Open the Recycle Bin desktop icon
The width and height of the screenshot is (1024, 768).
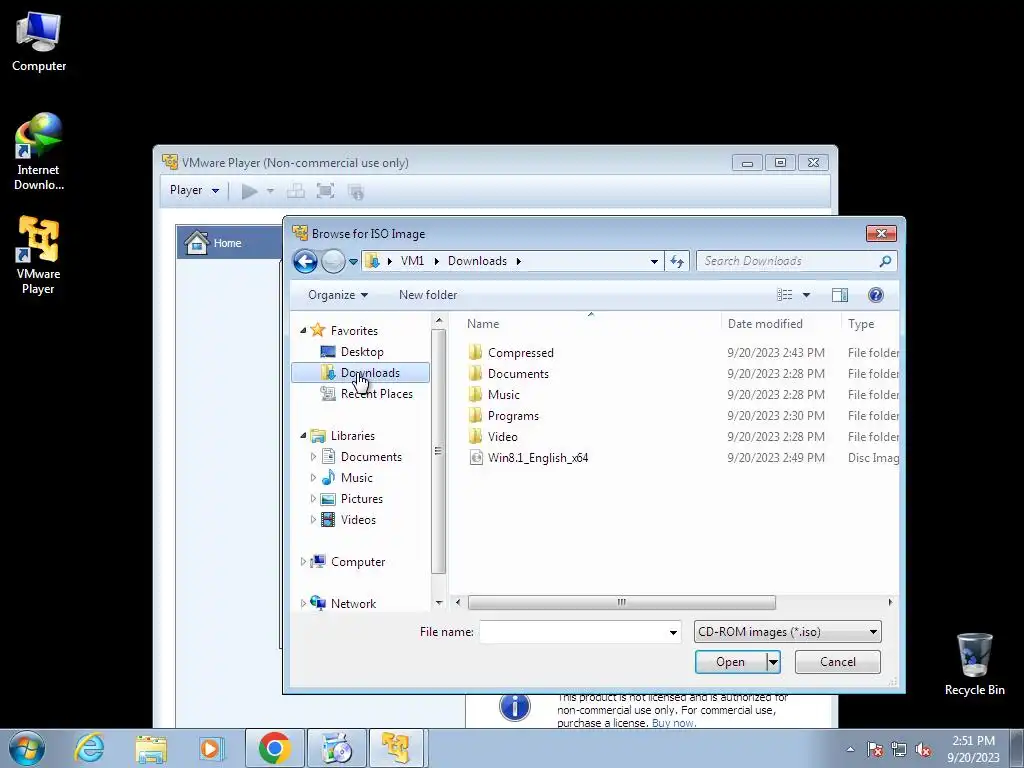[974, 664]
